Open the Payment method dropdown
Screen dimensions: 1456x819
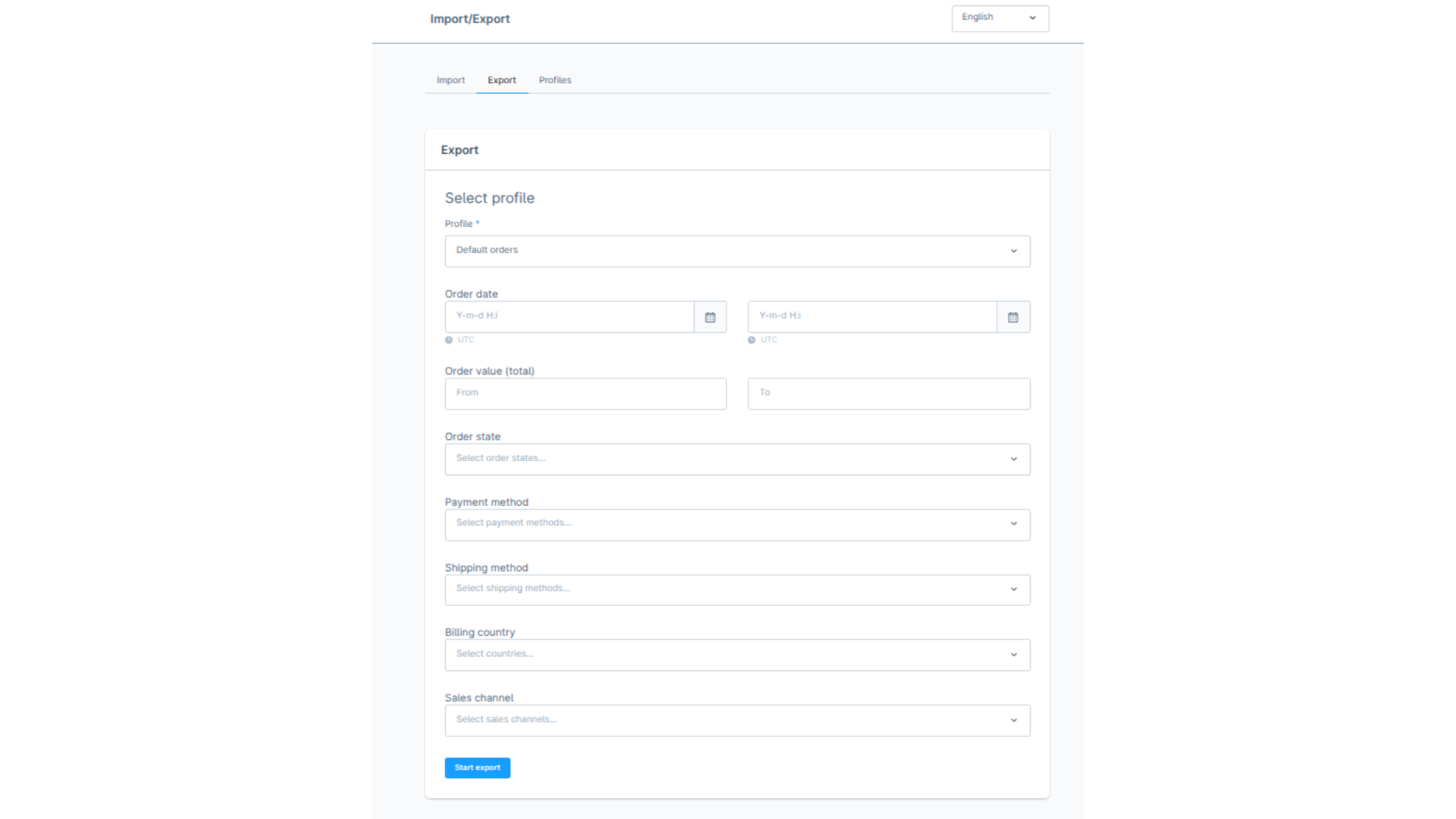click(736, 525)
